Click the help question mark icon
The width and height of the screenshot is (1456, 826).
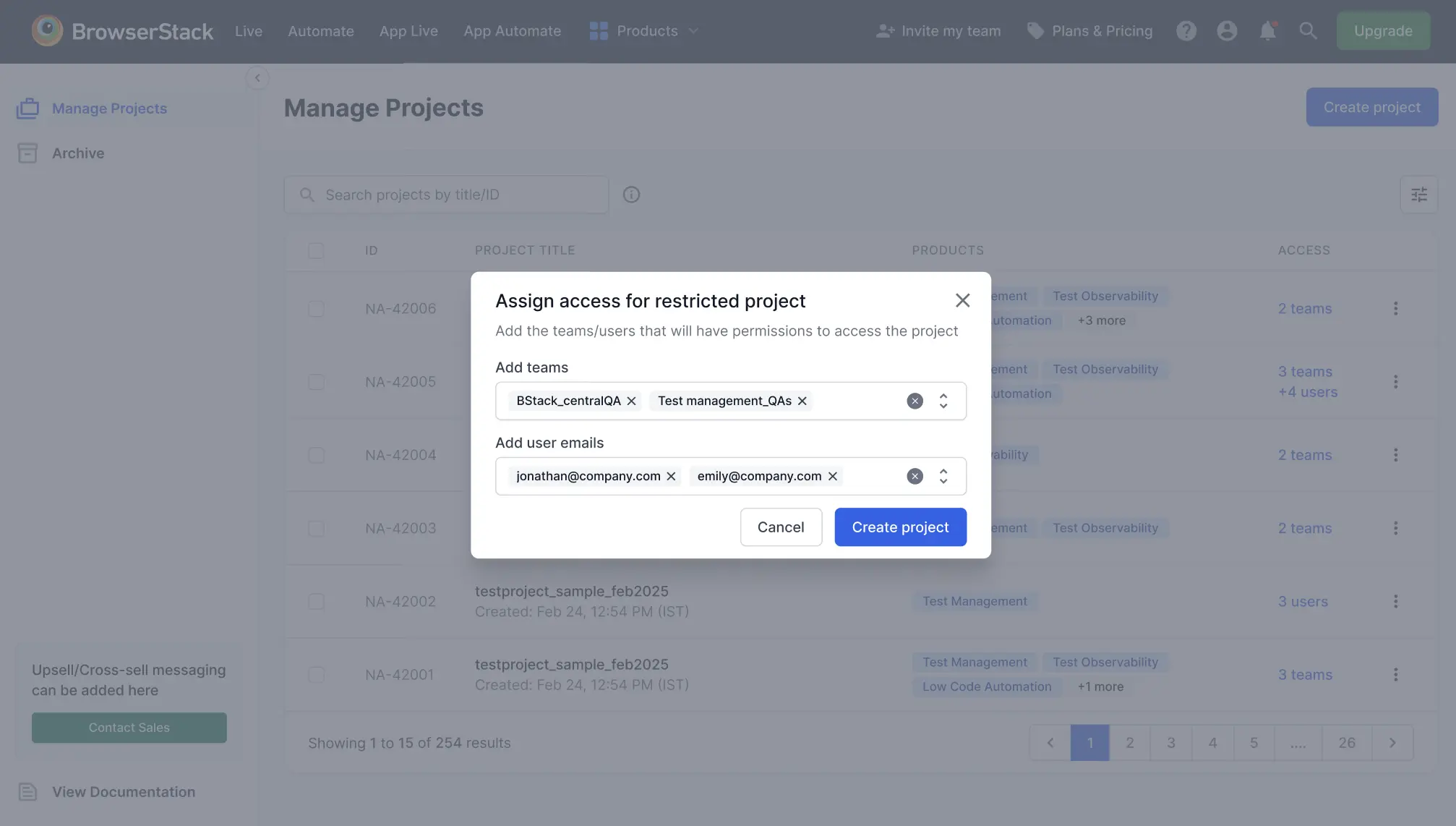(x=1186, y=30)
